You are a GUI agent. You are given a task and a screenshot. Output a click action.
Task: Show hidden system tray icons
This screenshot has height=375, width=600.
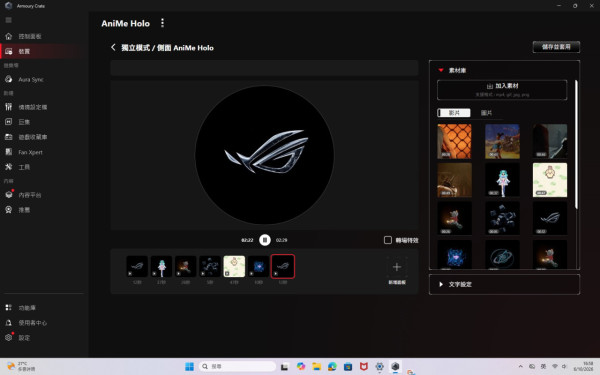[520, 367]
